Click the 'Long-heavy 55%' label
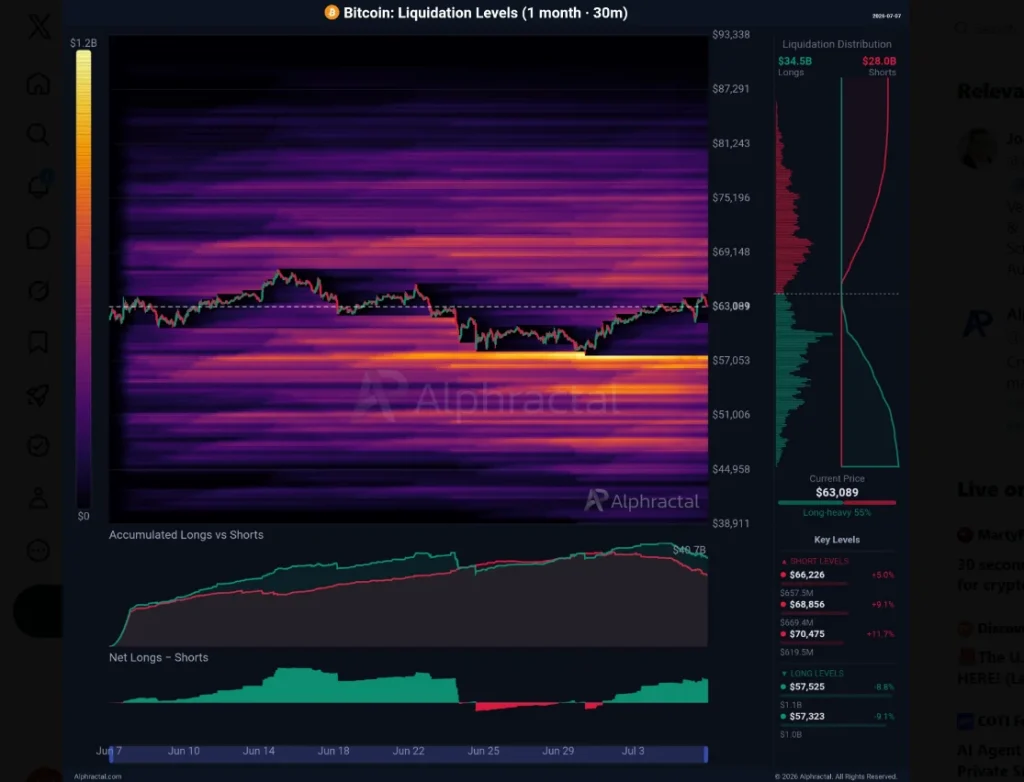The width and height of the screenshot is (1024, 782). (837, 513)
